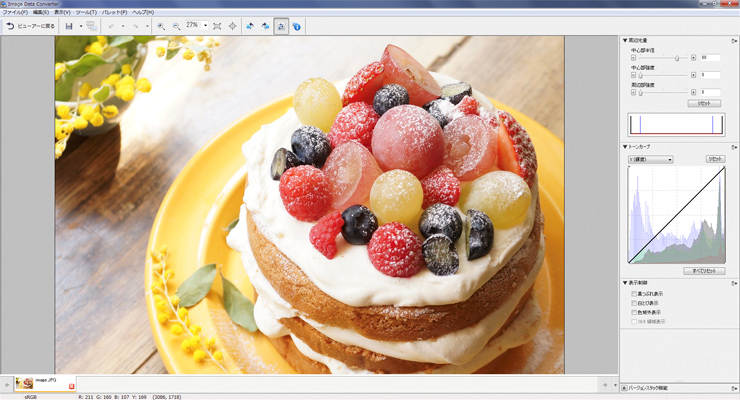Screen dimensions: 740x400
Task: Open the ツール(T) menu
Action: click(x=86, y=11)
